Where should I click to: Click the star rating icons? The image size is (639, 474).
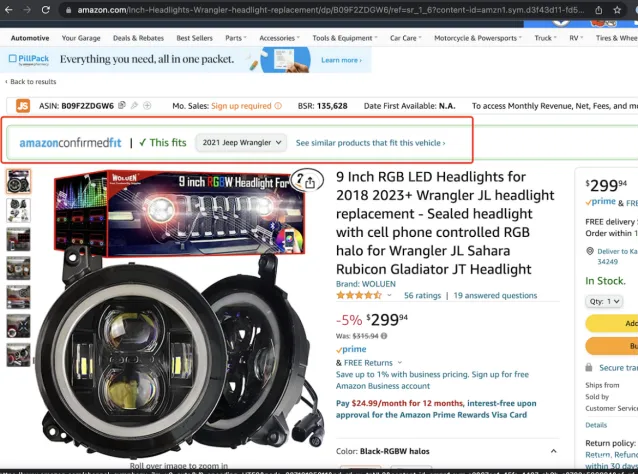pos(359,295)
